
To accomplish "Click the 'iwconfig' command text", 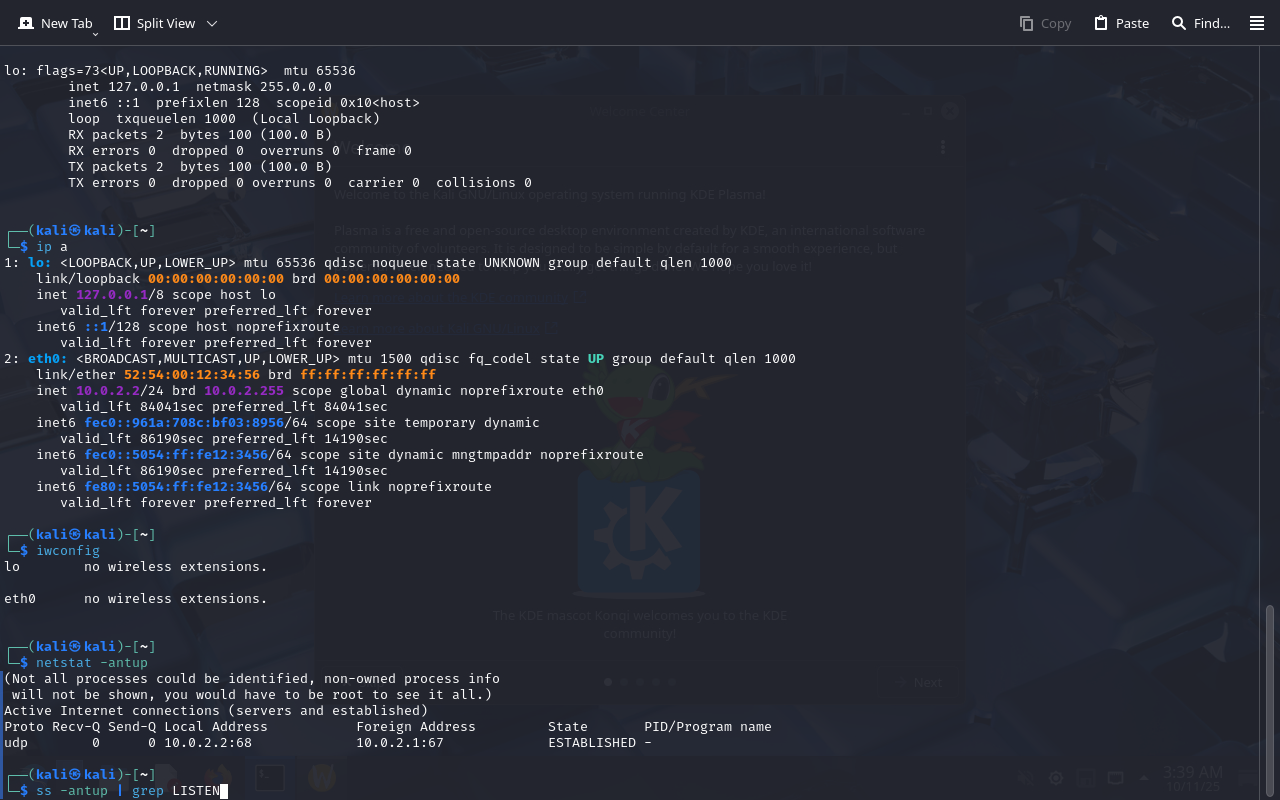I will pyautogui.click(x=68, y=551).
